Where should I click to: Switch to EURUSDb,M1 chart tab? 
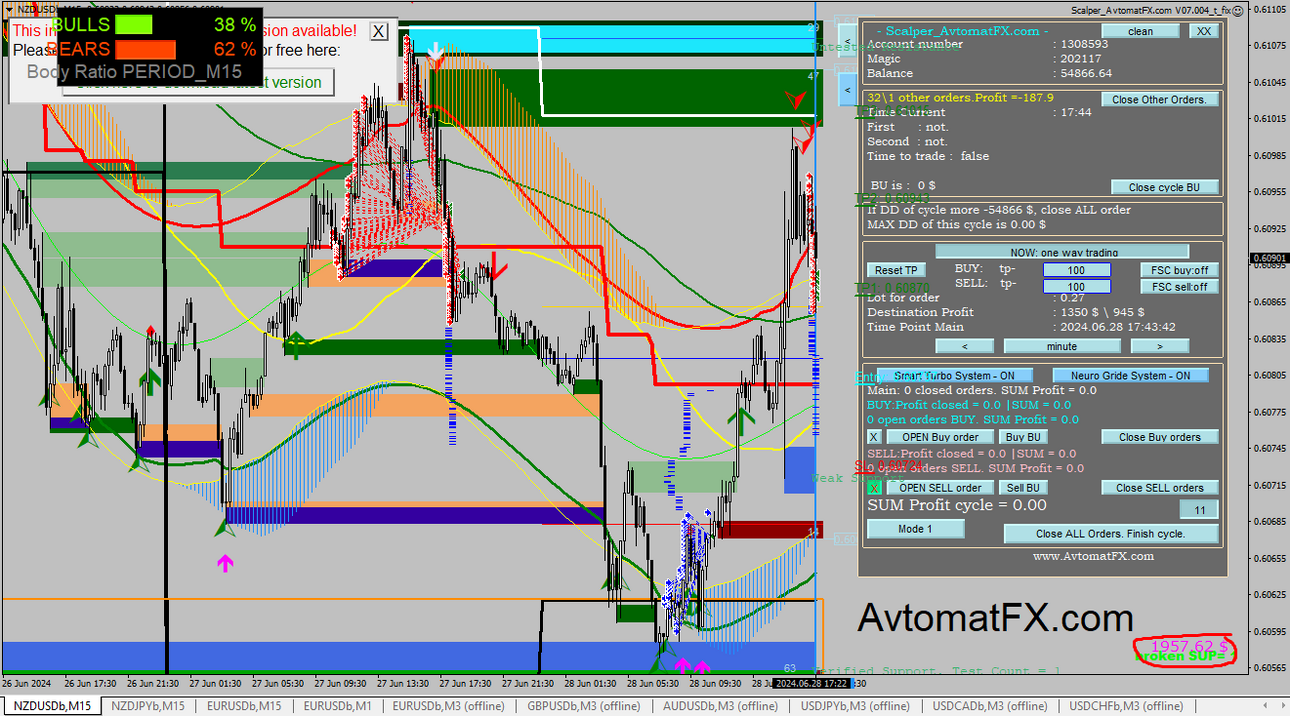pos(337,706)
